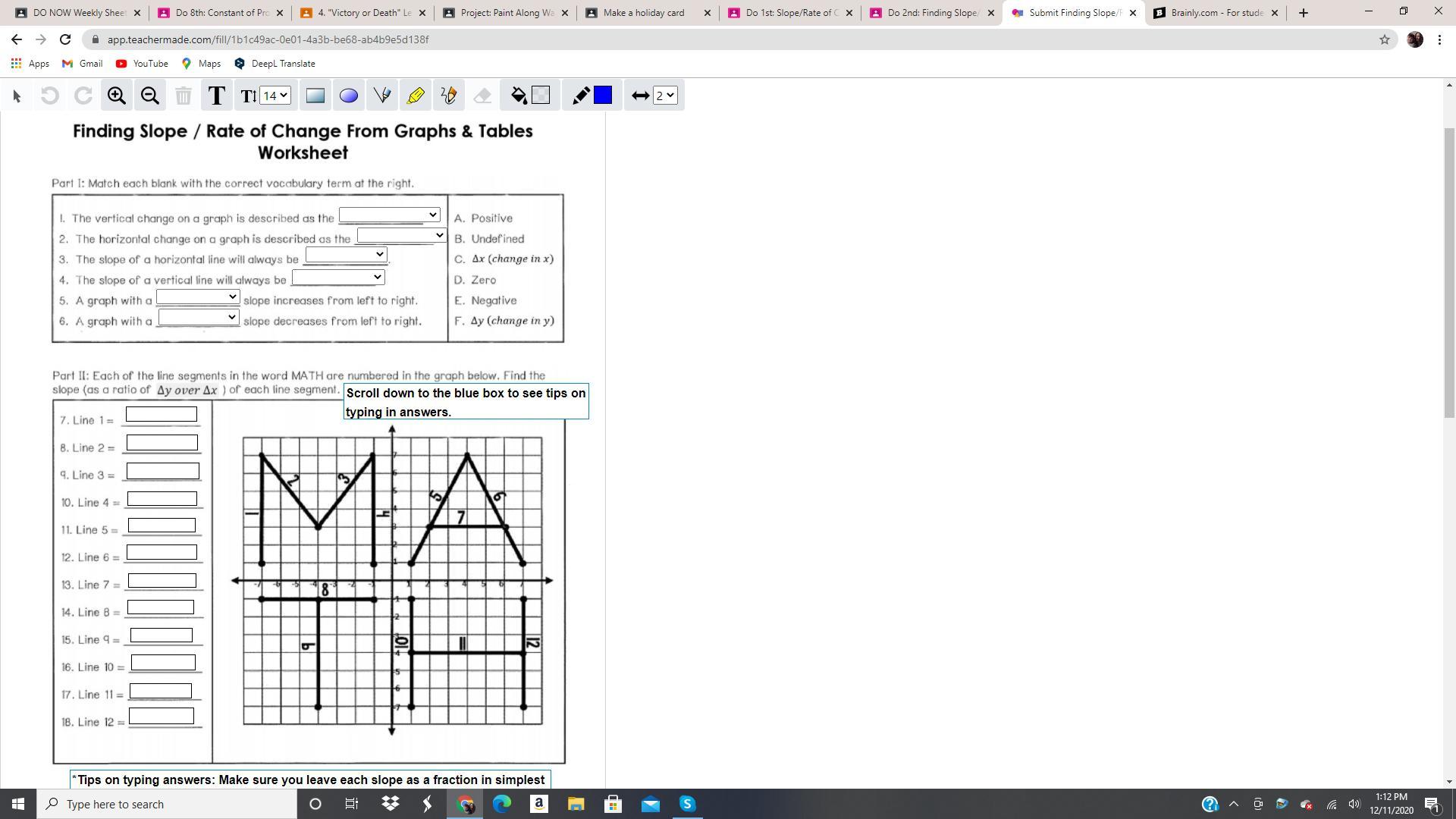Switch to the Brainly.com tab
Image resolution: width=1456 pixels, height=819 pixels.
(x=1215, y=13)
